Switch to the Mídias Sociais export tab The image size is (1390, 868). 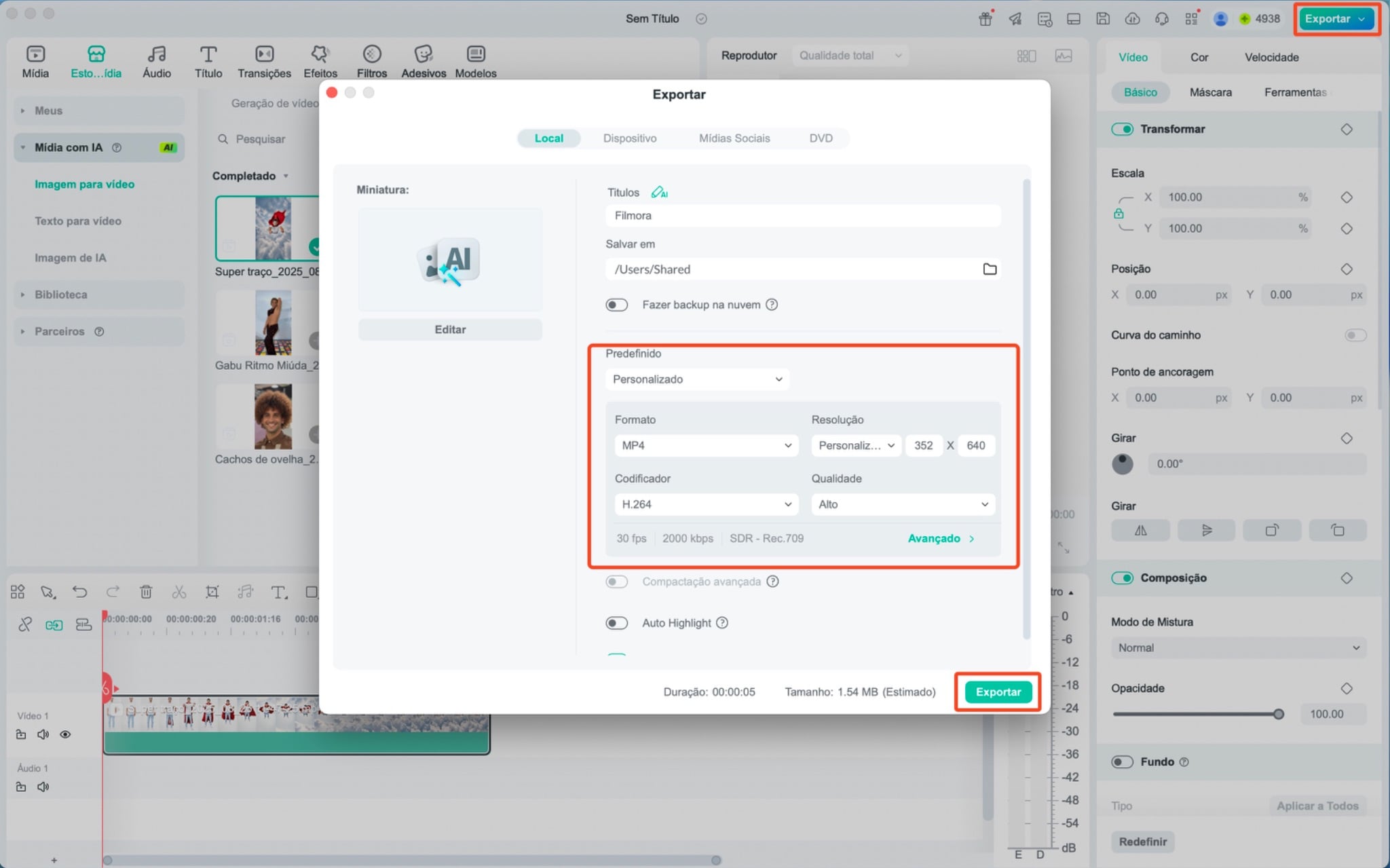coord(734,138)
